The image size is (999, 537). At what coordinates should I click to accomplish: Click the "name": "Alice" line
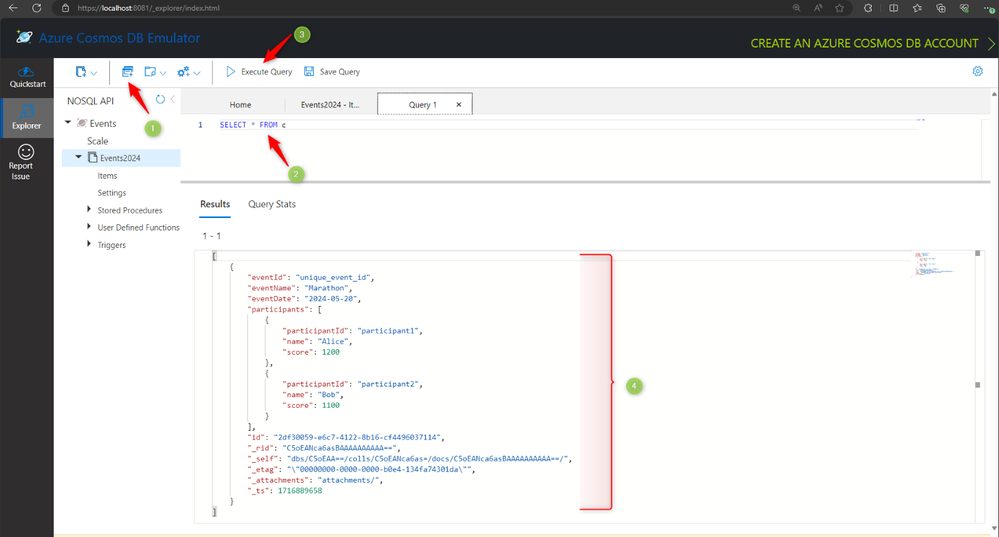(317, 341)
